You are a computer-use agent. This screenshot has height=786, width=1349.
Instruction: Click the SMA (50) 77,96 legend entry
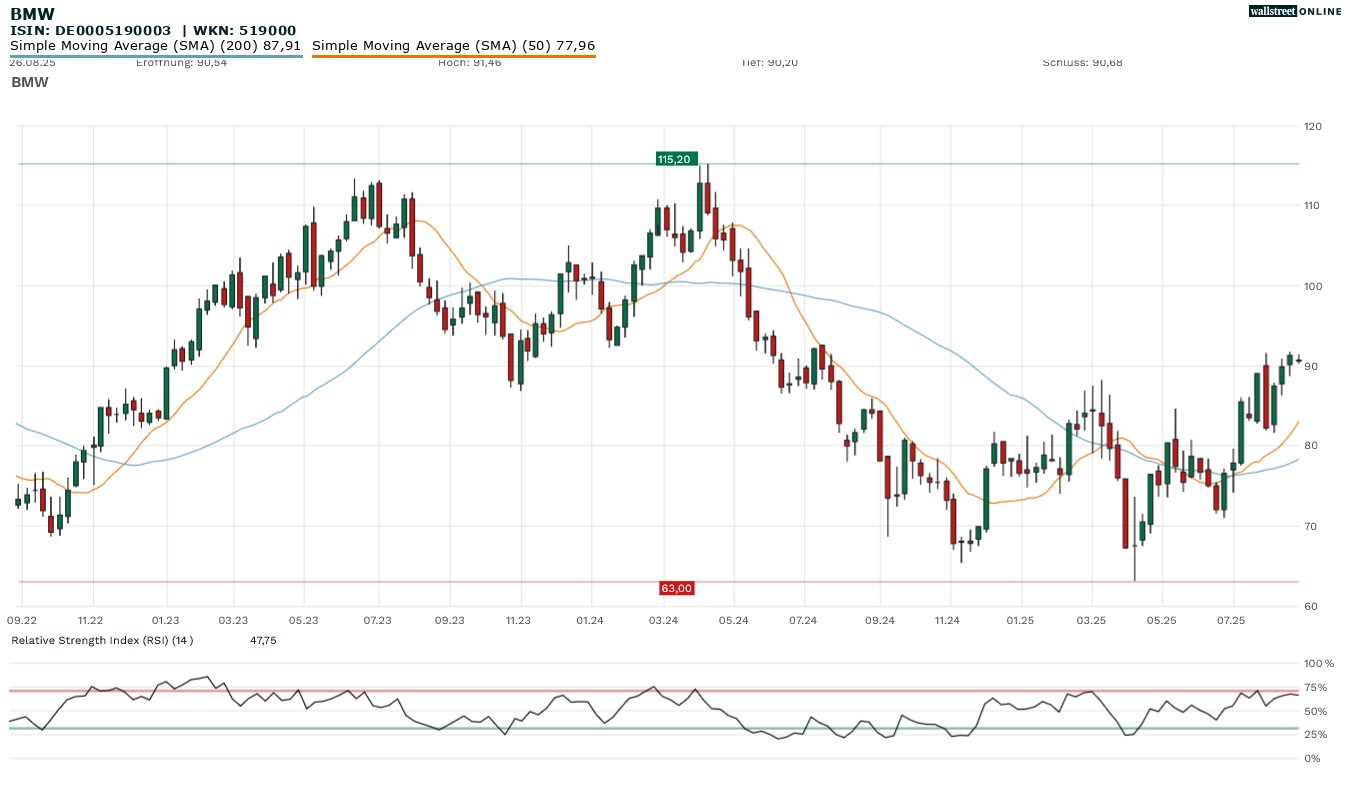point(454,46)
